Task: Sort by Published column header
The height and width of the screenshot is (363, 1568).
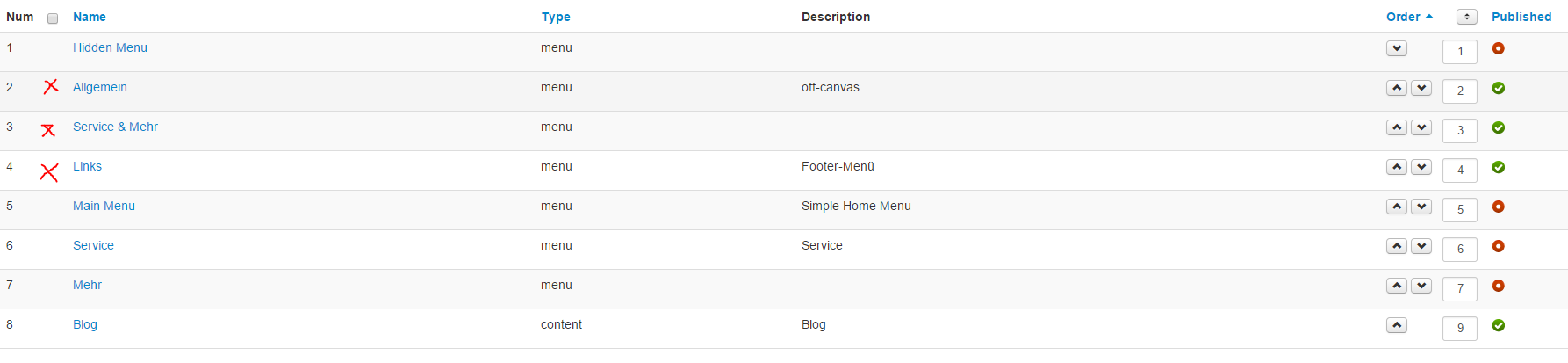Action: [x=1521, y=17]
